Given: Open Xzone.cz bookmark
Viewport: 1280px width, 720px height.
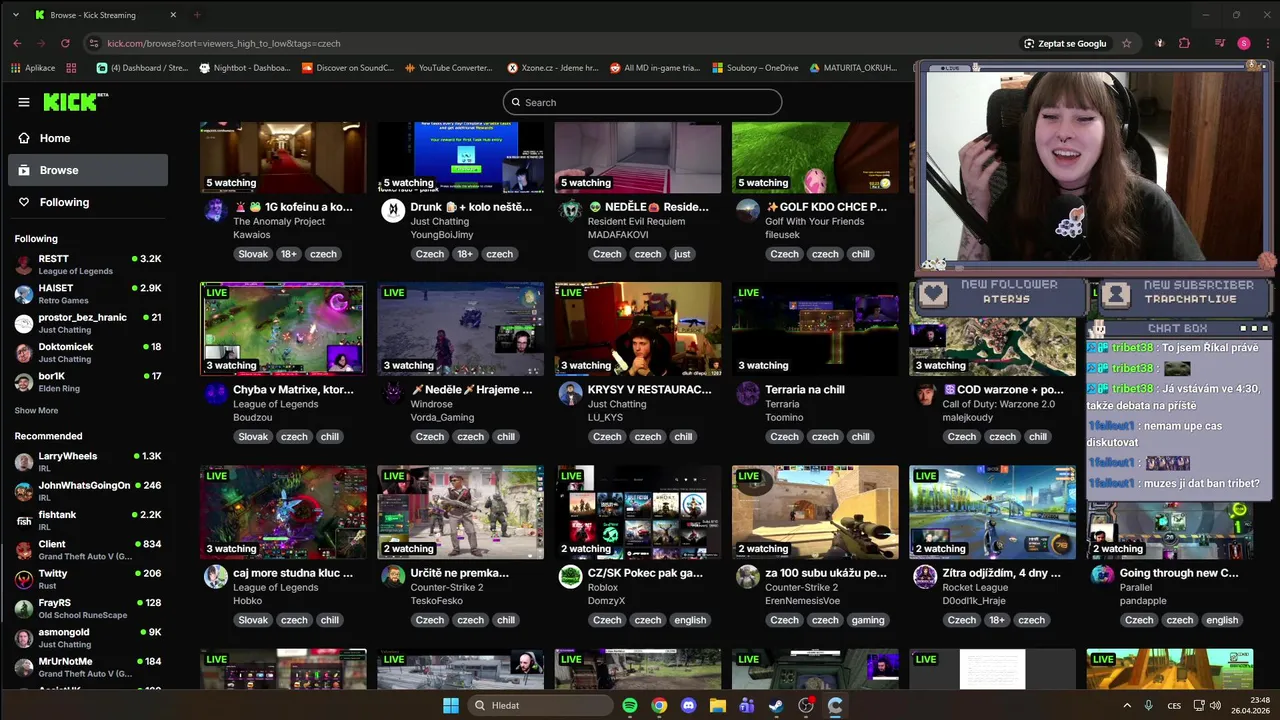Looking at the screenshot, I should 553,68.
